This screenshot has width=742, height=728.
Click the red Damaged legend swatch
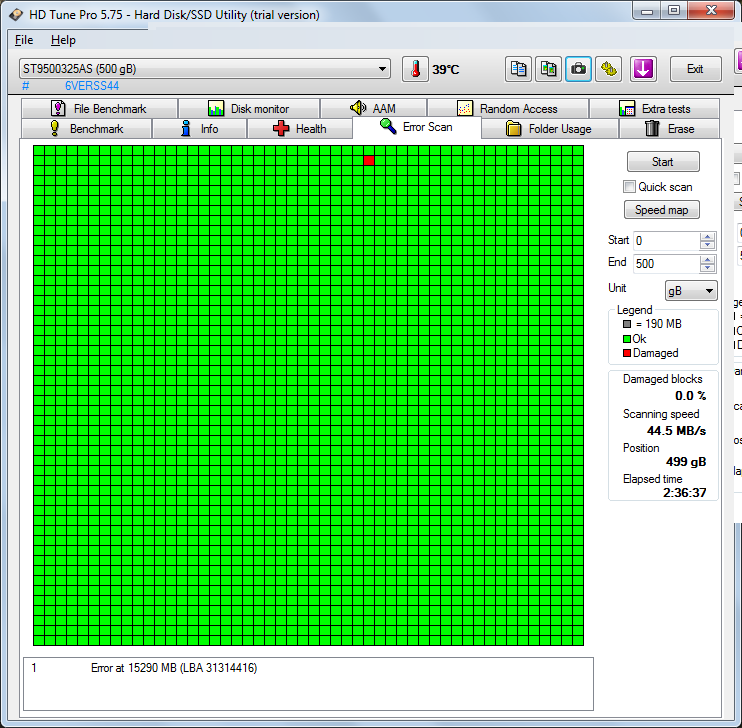pyautogui.click(x=627, y=353)
